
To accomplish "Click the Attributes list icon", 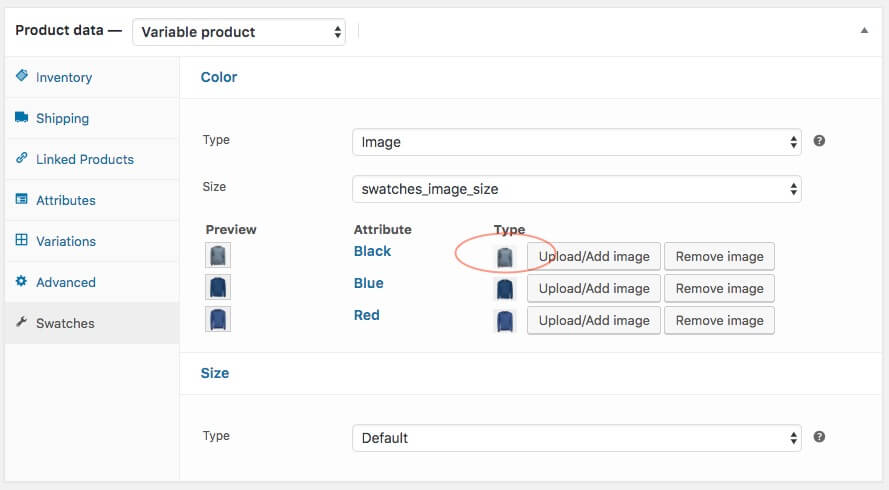I will tap(22, 200).
